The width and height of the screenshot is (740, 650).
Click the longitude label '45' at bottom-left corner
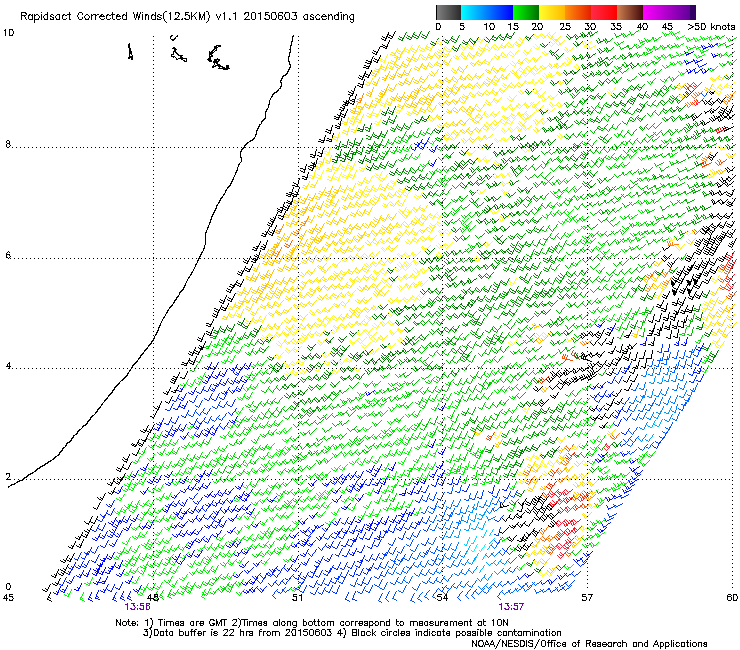coord(8,598)
